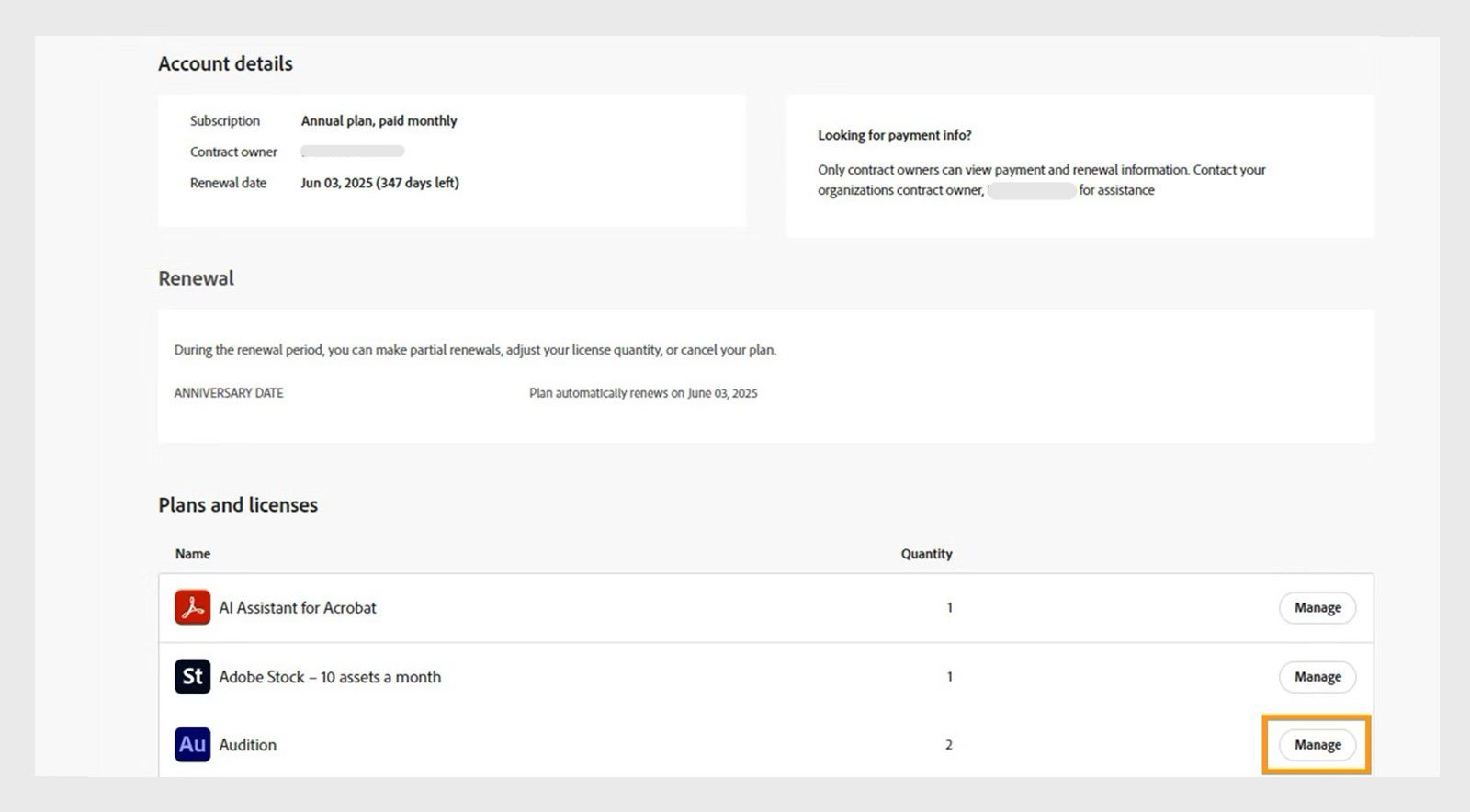Viewport: 1470px width, 812px height.
Task: Click the 'Jun 03, 2025 (347 days left)' renewal date
Action: 379,183
